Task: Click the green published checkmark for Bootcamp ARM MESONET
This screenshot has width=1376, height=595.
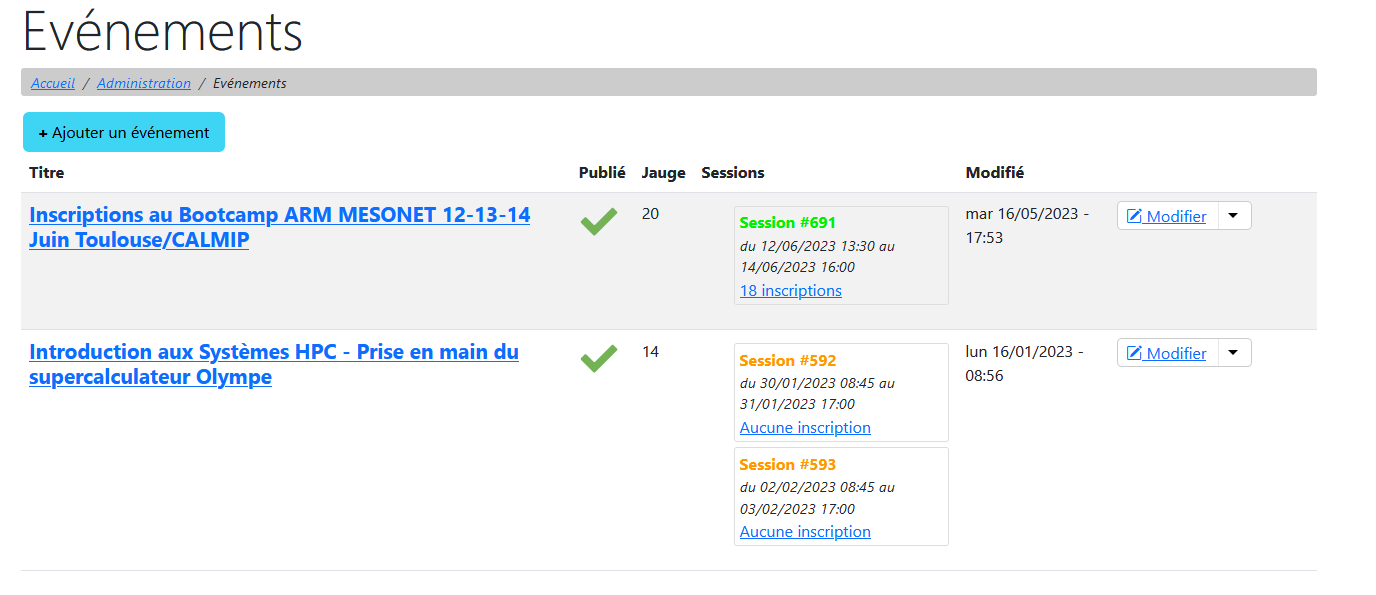Action: click(599, 221)
